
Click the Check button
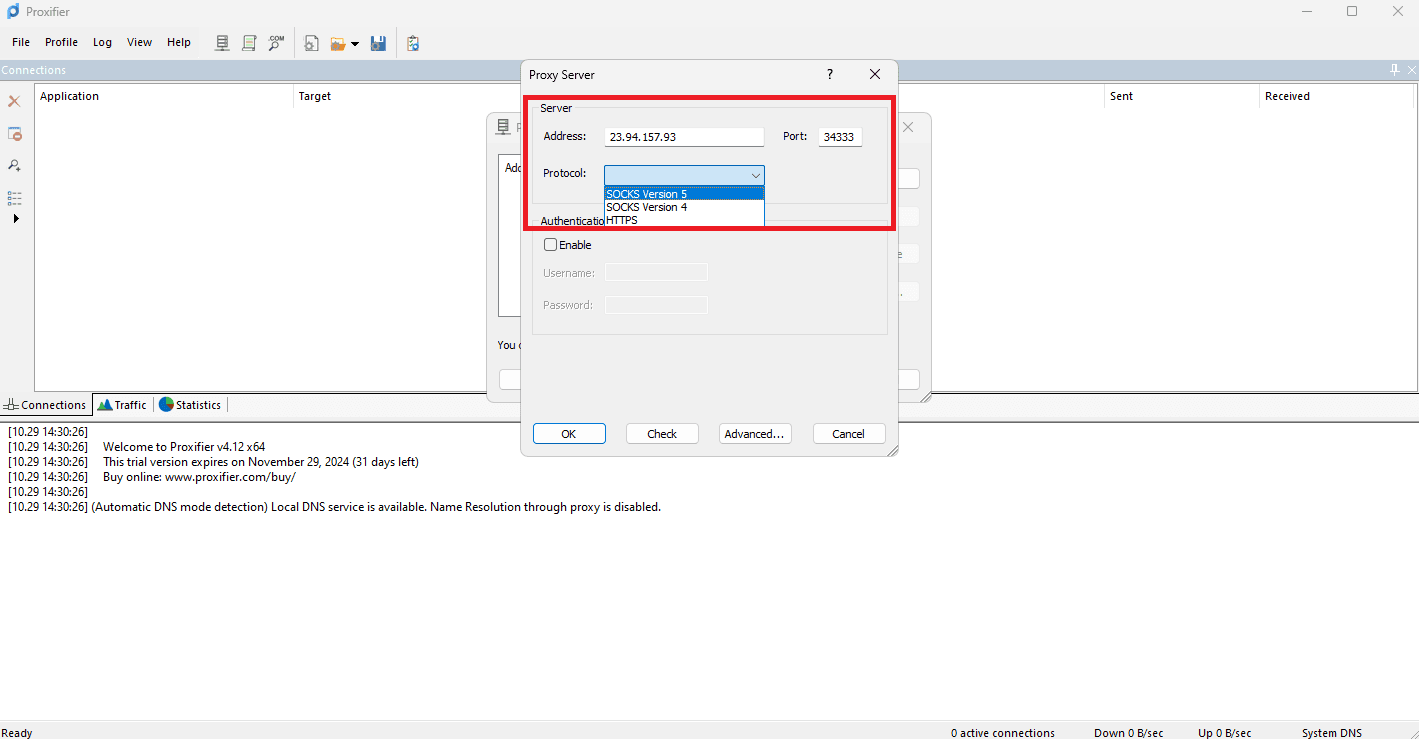[662, 434]
